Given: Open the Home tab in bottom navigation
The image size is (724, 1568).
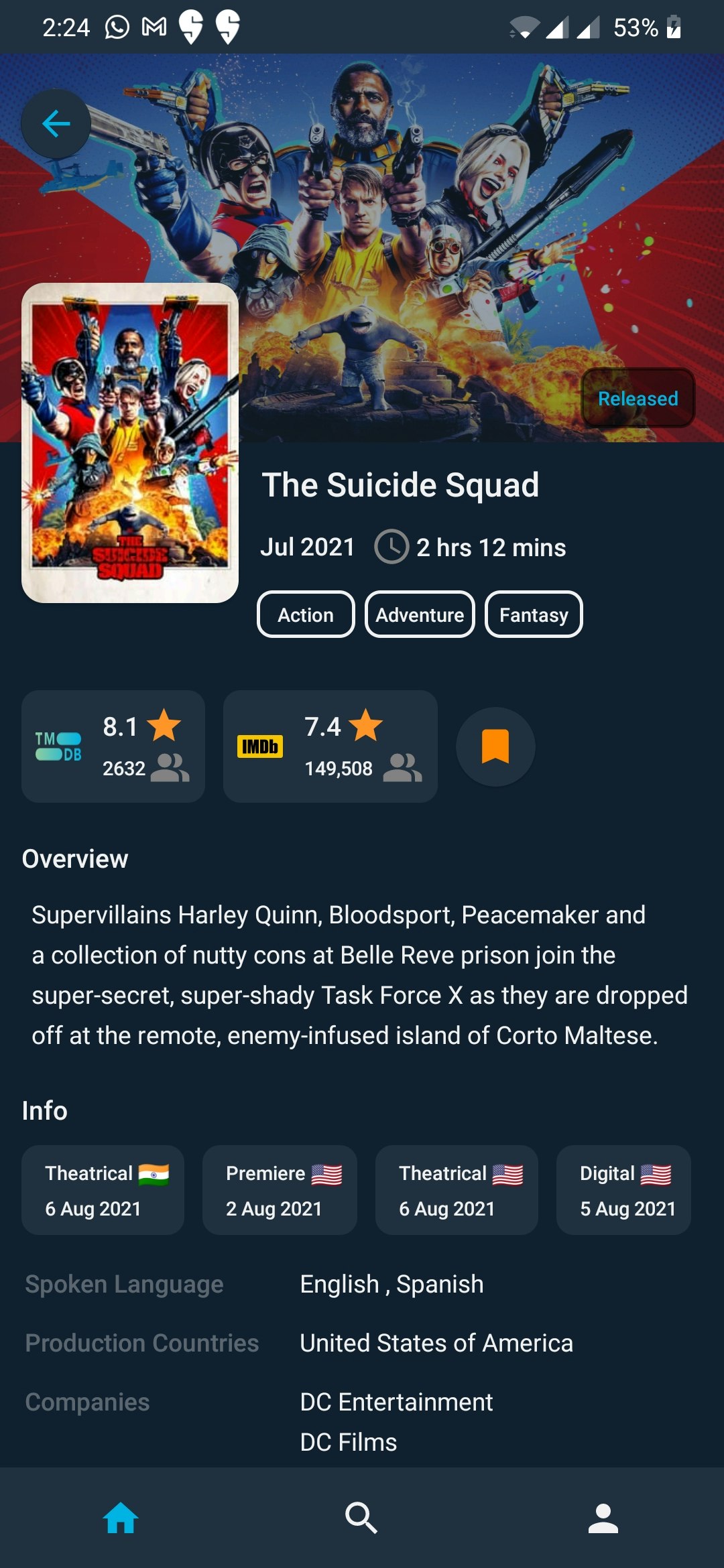Looking at the screenshot, I should [x=121, y=1518].
